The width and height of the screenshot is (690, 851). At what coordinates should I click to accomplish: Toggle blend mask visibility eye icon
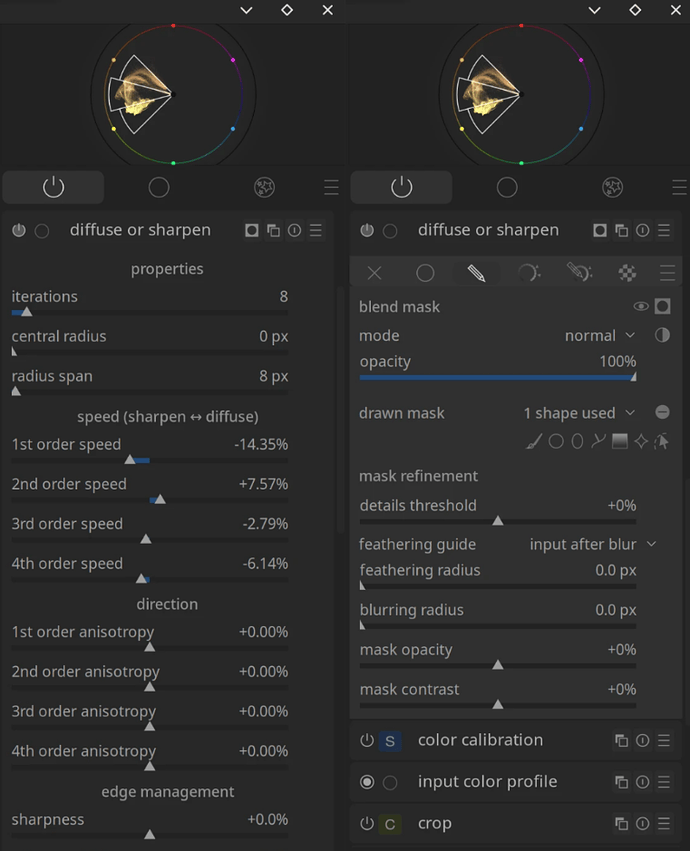[641, 307]
